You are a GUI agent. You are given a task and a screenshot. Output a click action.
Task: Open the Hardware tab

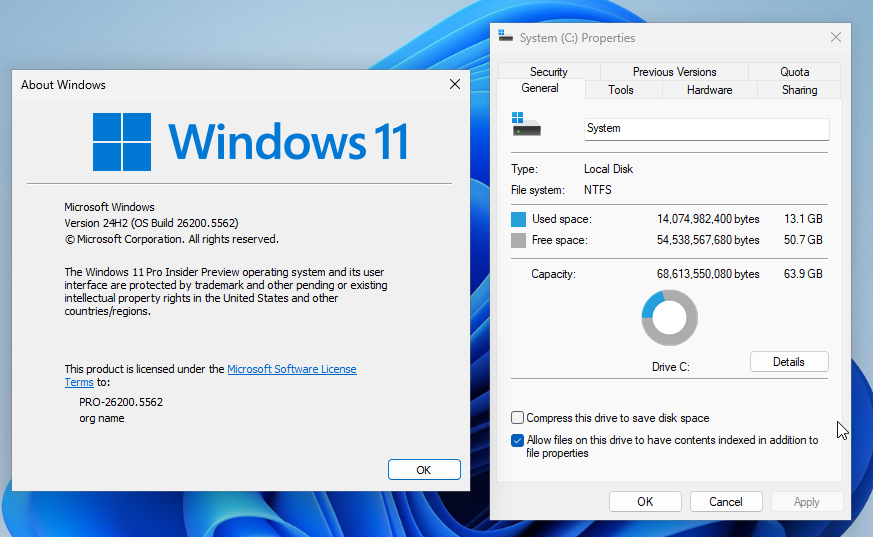pos(709,90)
